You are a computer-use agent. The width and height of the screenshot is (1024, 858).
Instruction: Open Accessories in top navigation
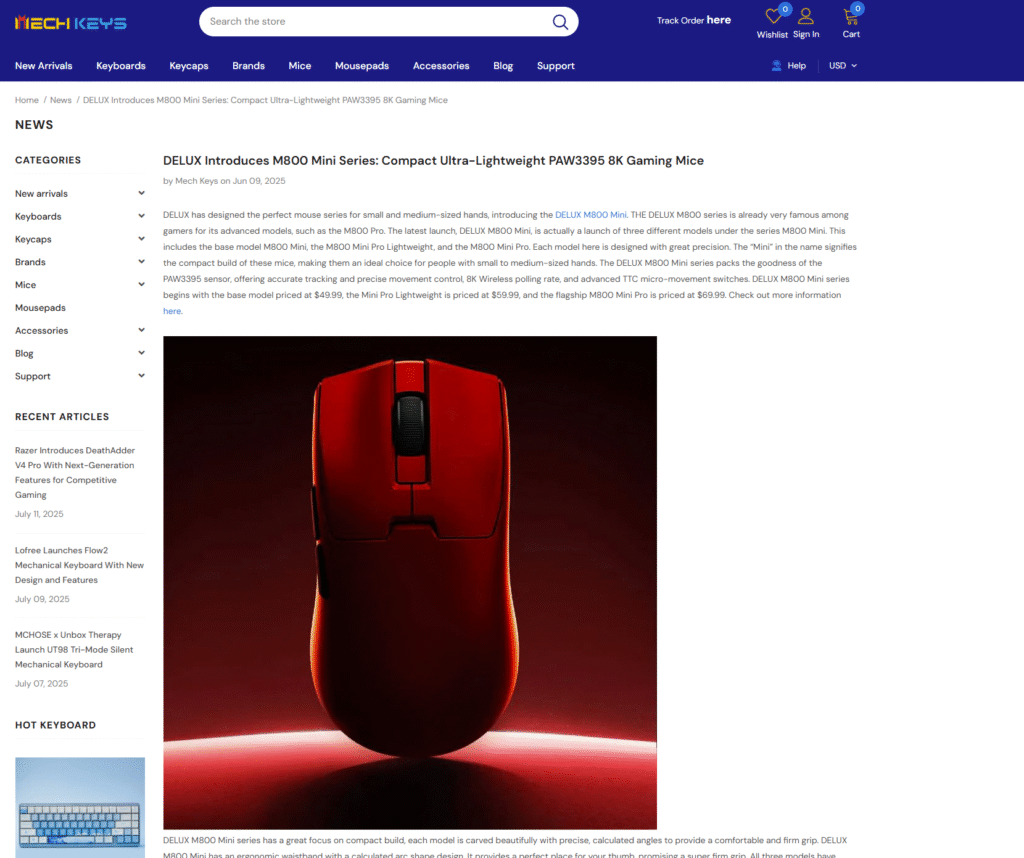pos(441,66)
